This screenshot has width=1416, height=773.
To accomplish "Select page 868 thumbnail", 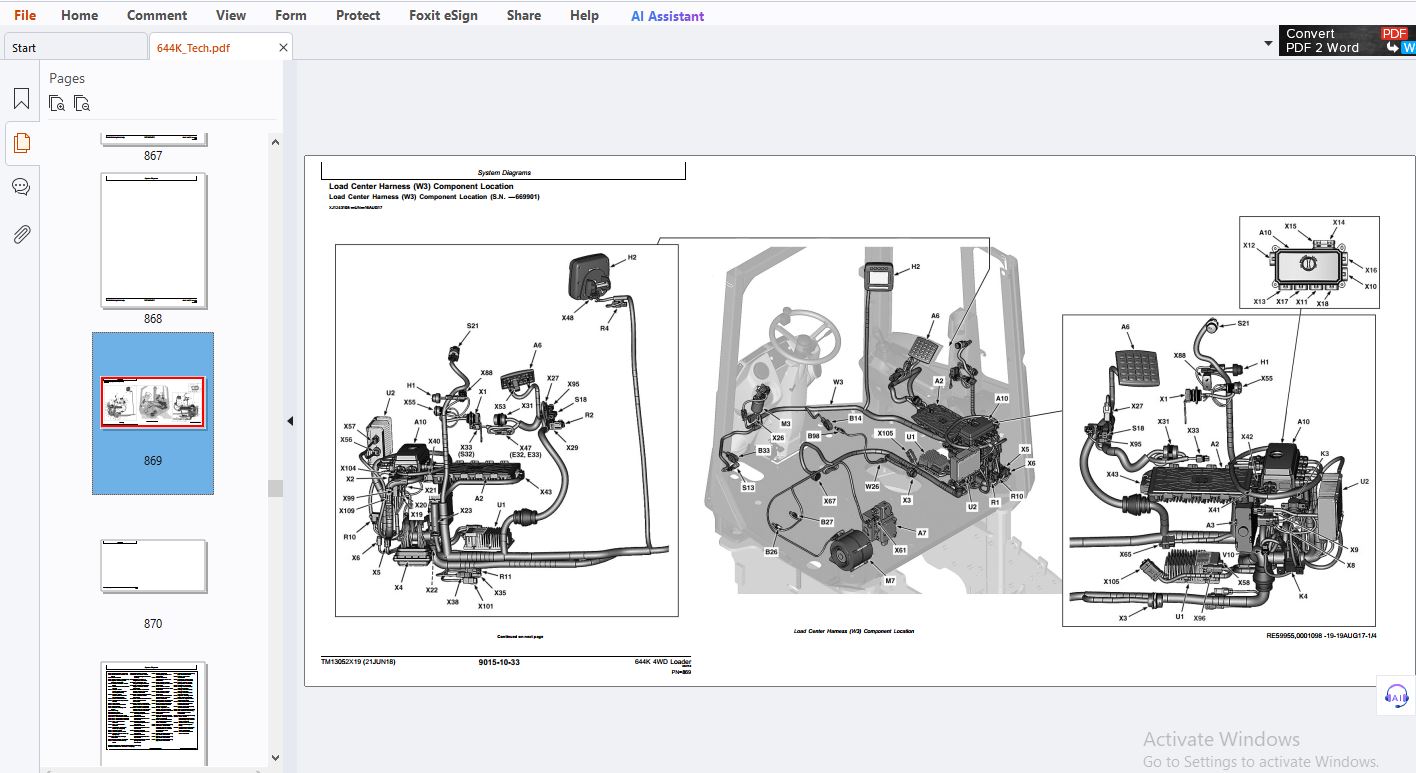I will coord(153,241).
